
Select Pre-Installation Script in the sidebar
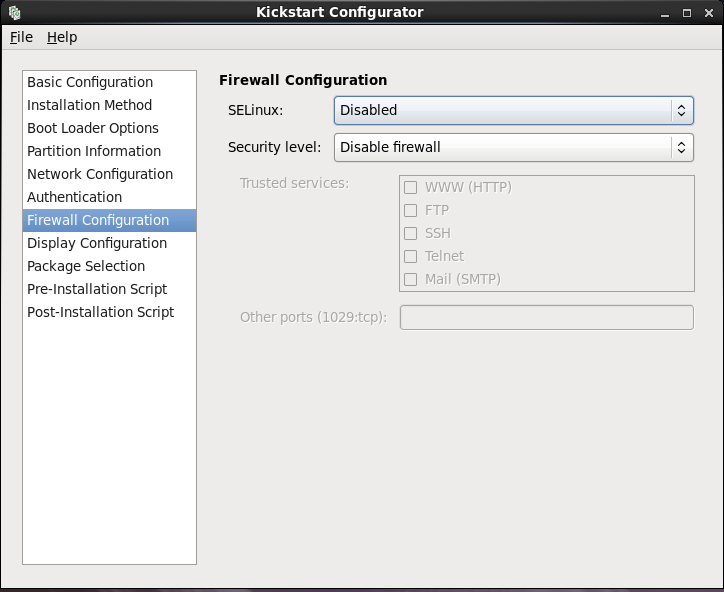coord(109,289)
